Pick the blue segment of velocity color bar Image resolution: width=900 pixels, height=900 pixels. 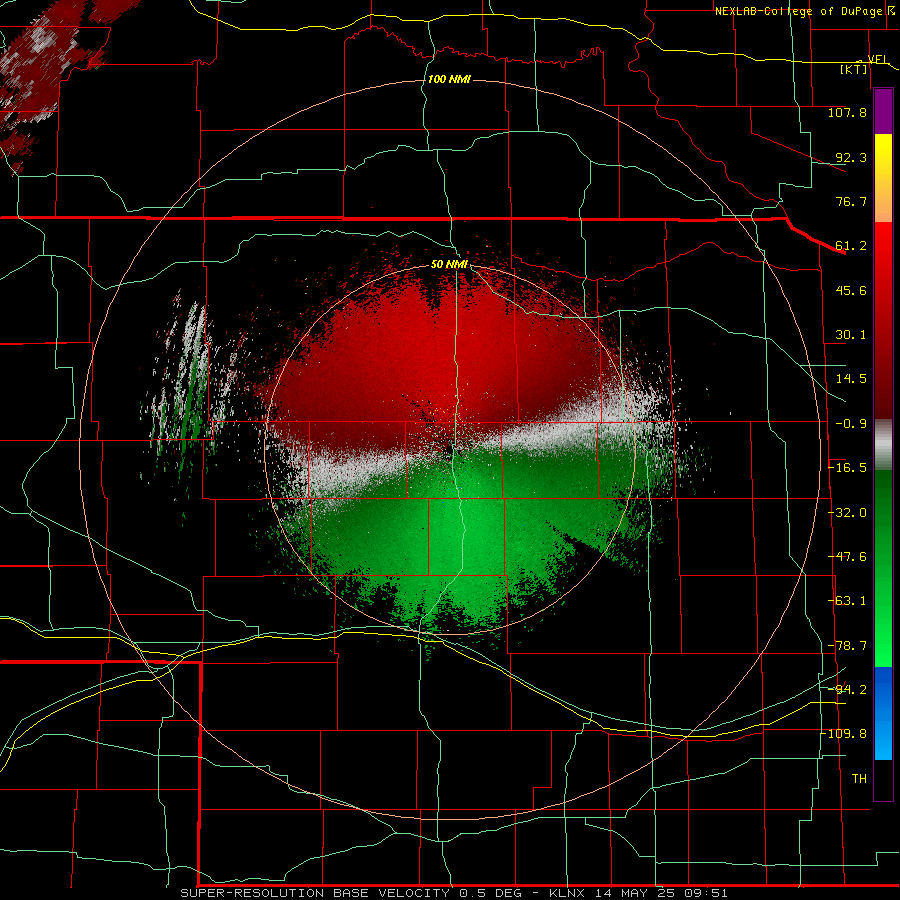tap(883, 713)
